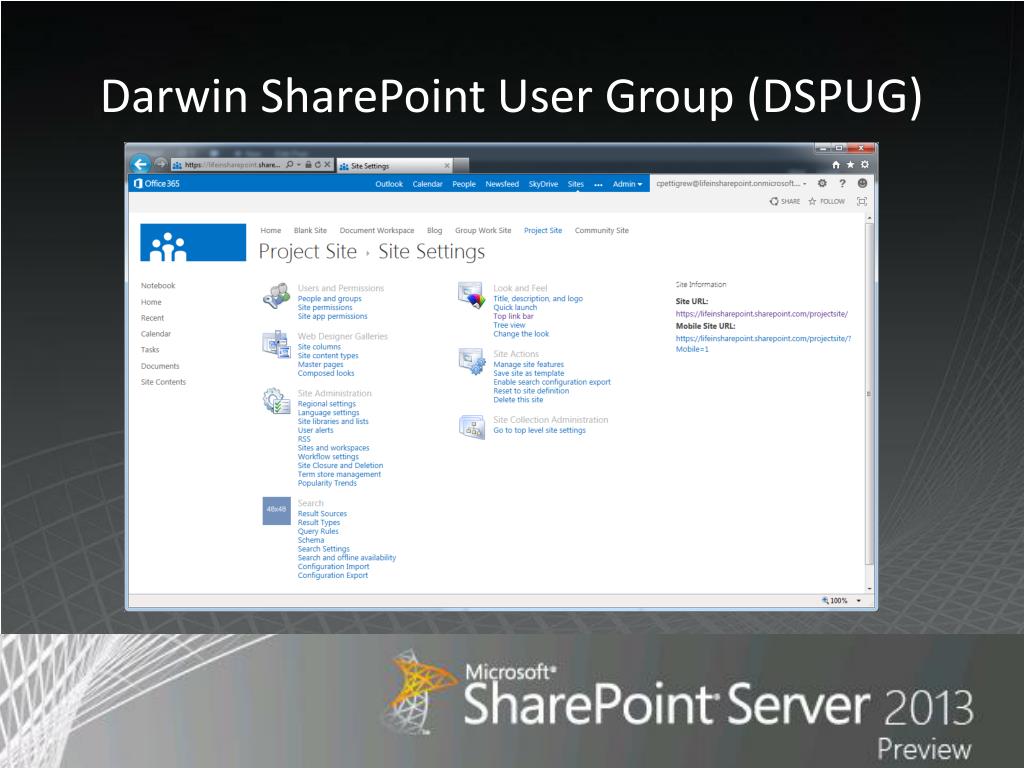Open People and groups link

[x=330, y=298]
